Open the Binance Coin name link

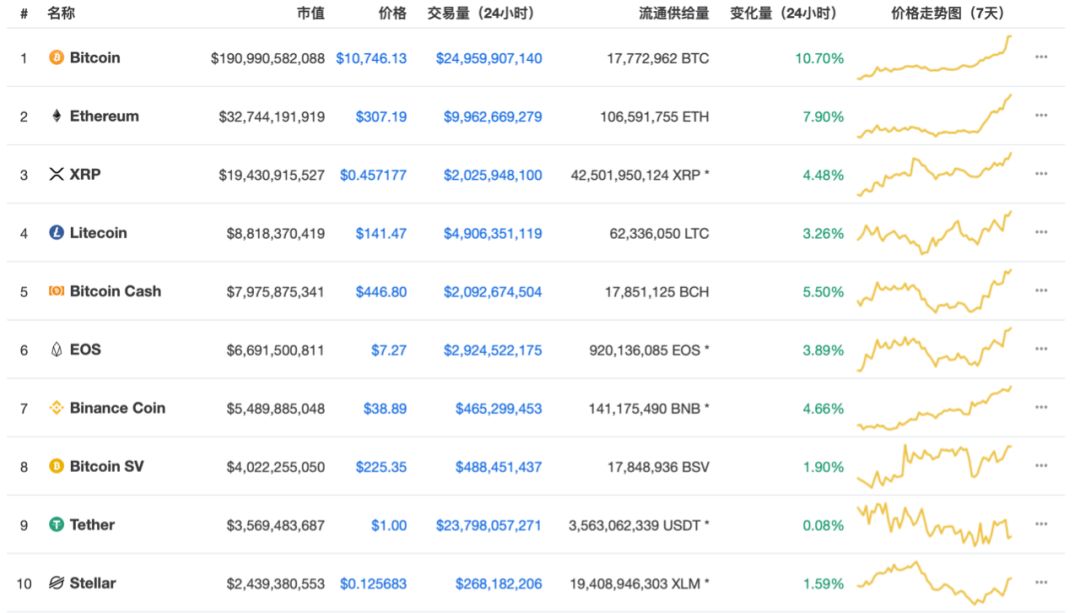[117, 408]
